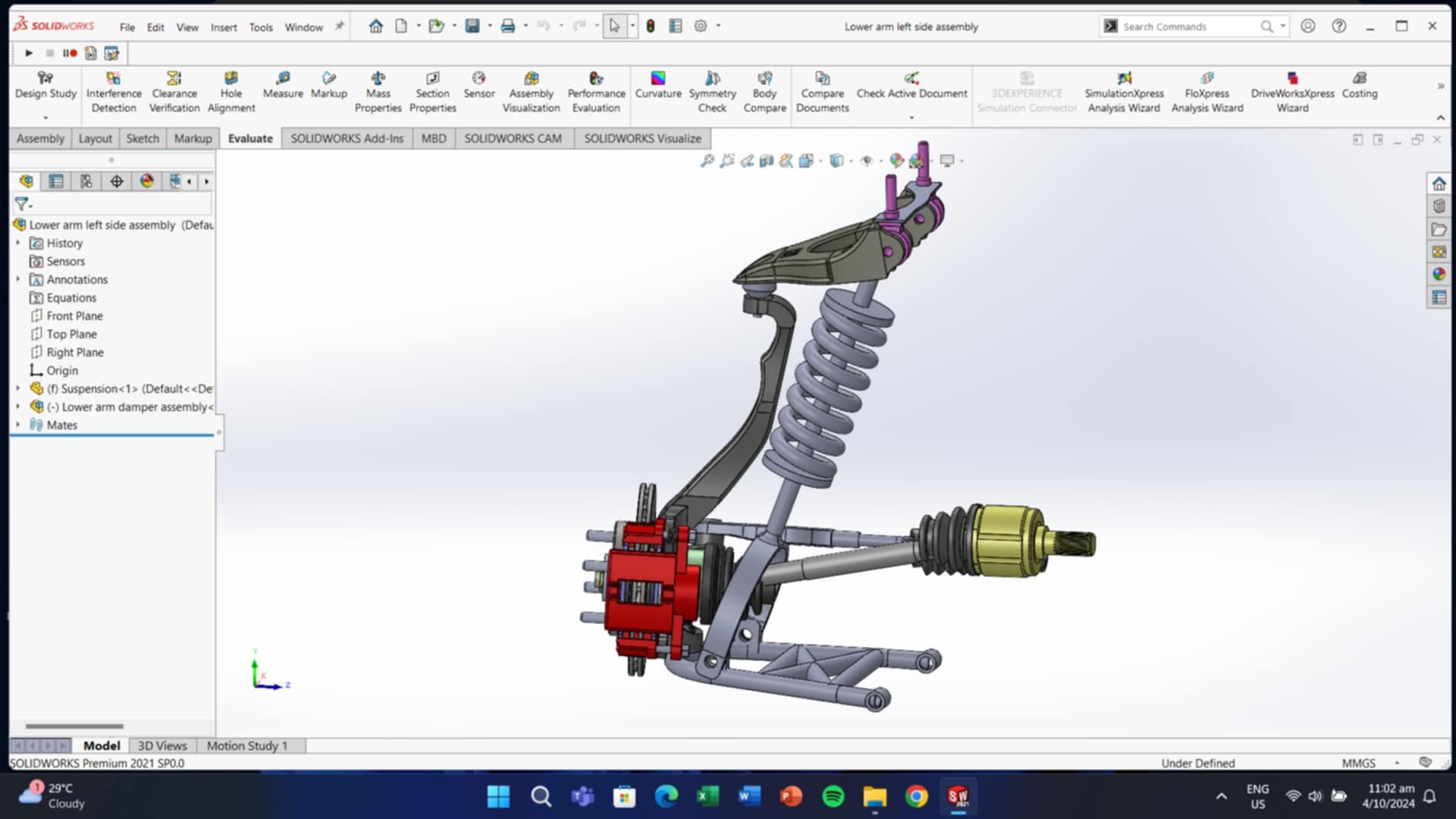
Task: Click the Sensor tool
Action: pos(479,85)
